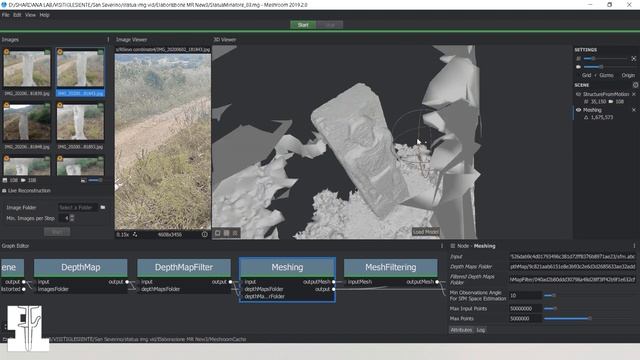Switch to the Attributes tab

coord(461,330)
